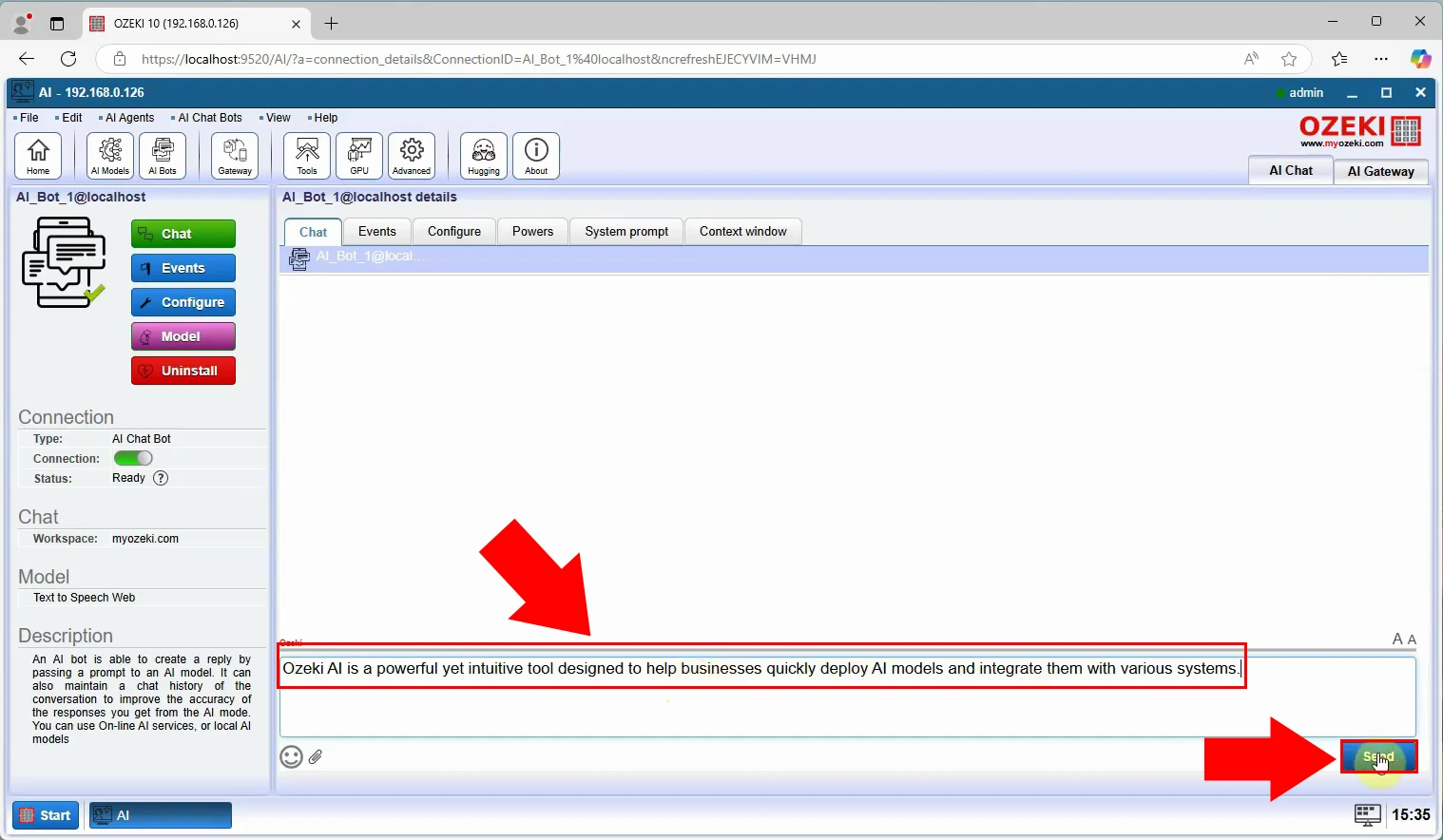Click the blue Configure button
Image resolution: width=1443 pixels, height=840 pixels.
click(183, 302)
